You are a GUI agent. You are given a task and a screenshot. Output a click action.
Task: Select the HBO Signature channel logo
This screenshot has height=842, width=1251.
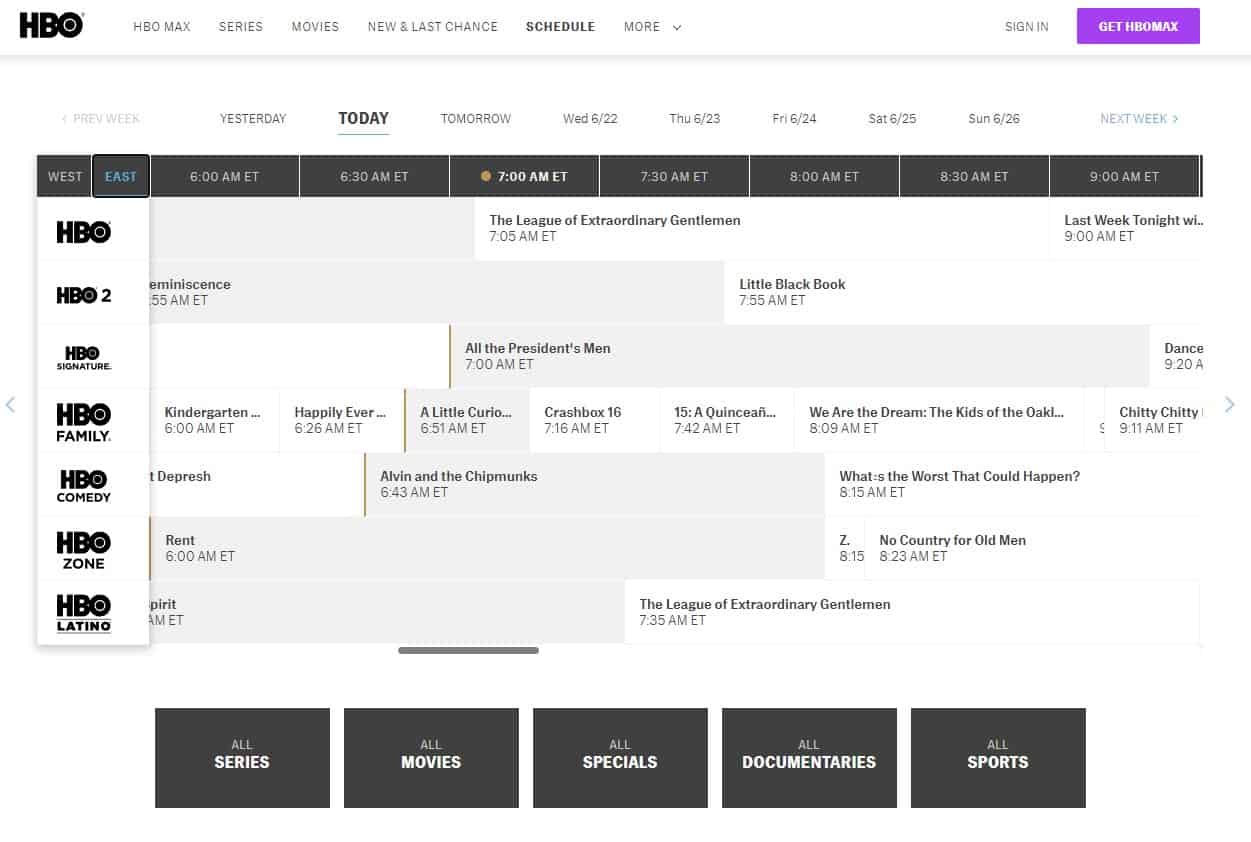point(84,358)
